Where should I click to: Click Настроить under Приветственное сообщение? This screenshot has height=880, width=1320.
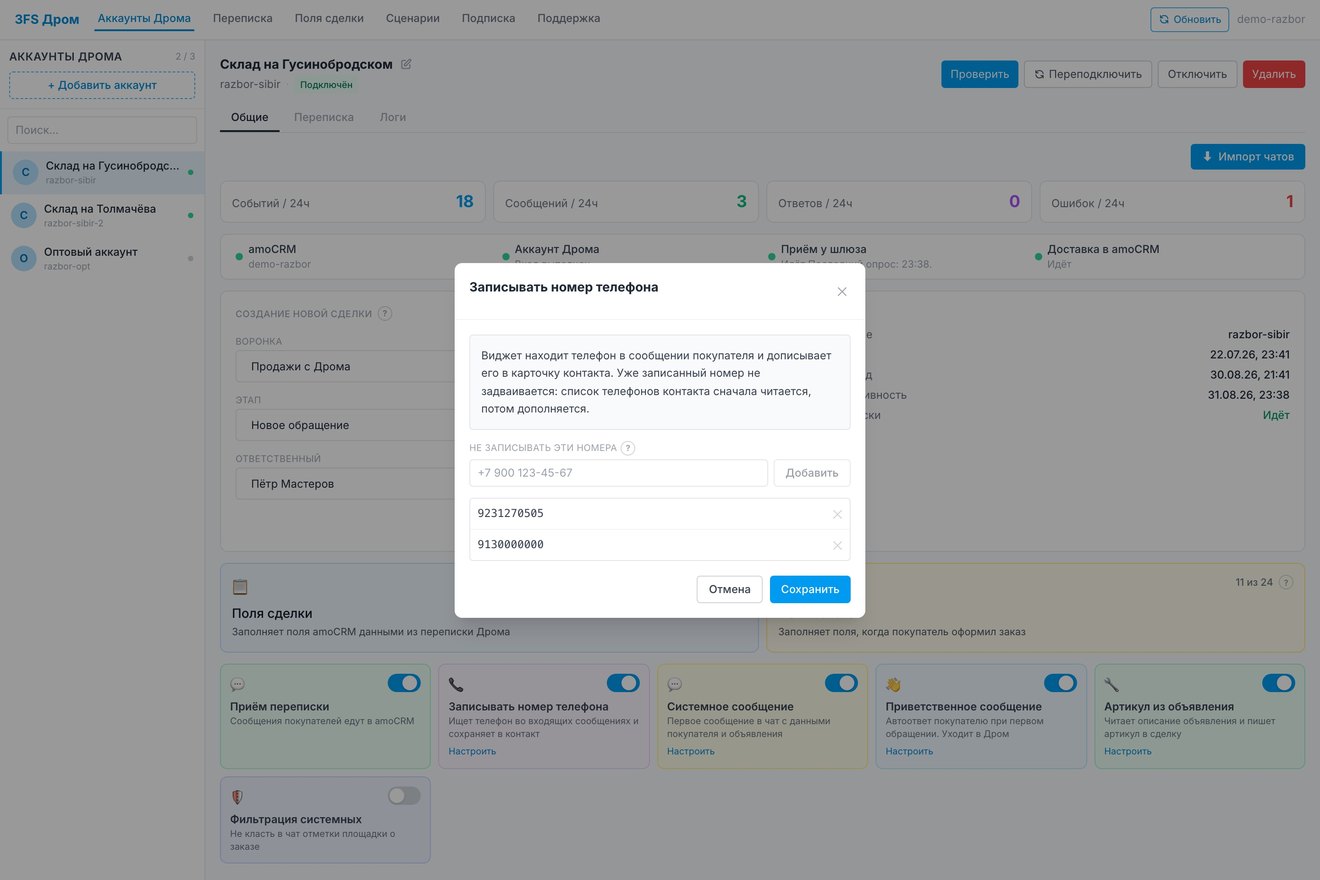(909, 751)
